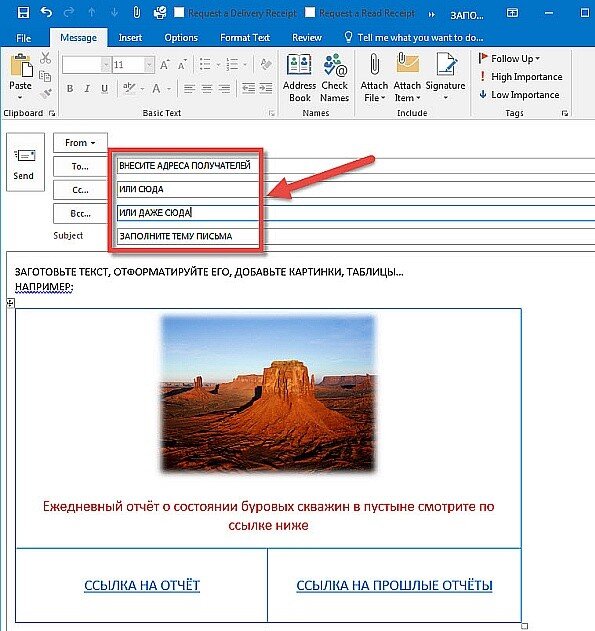Image resolution: width=595 pixels, height=631 pixels.
Task: Open the Address Book
Action: click(x=299, y=78)
